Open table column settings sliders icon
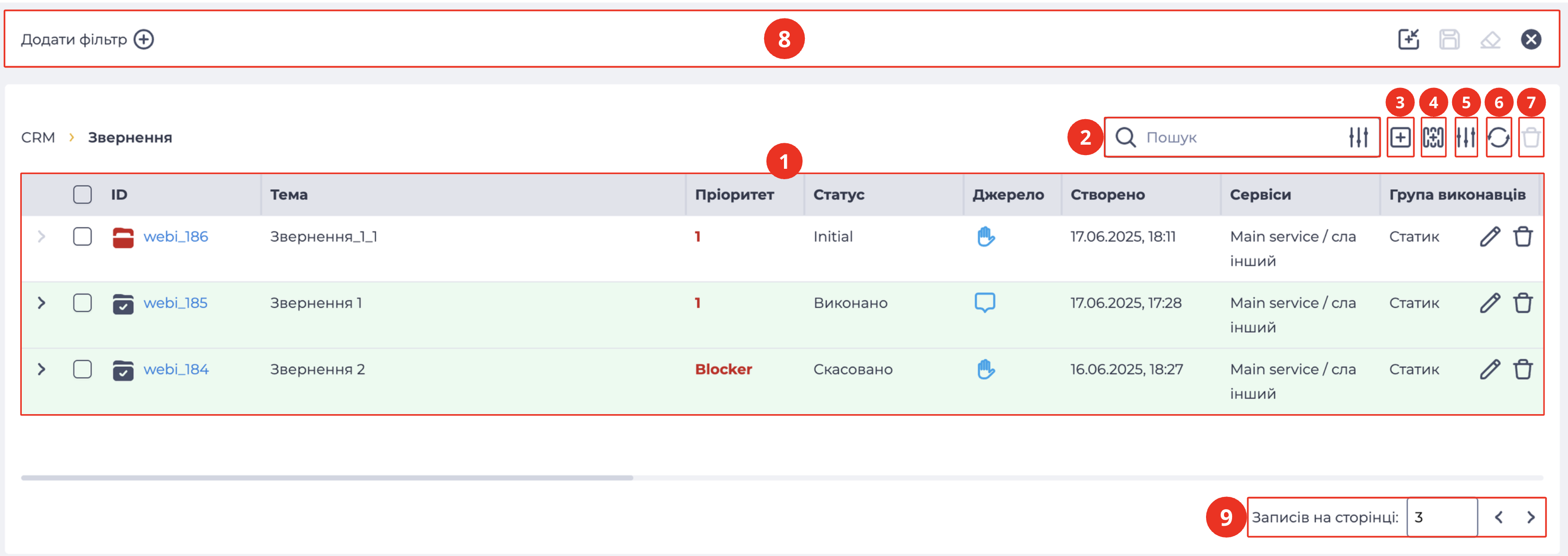The height and width of the screenshot is (556, 1568). (x=1466, y=138)
